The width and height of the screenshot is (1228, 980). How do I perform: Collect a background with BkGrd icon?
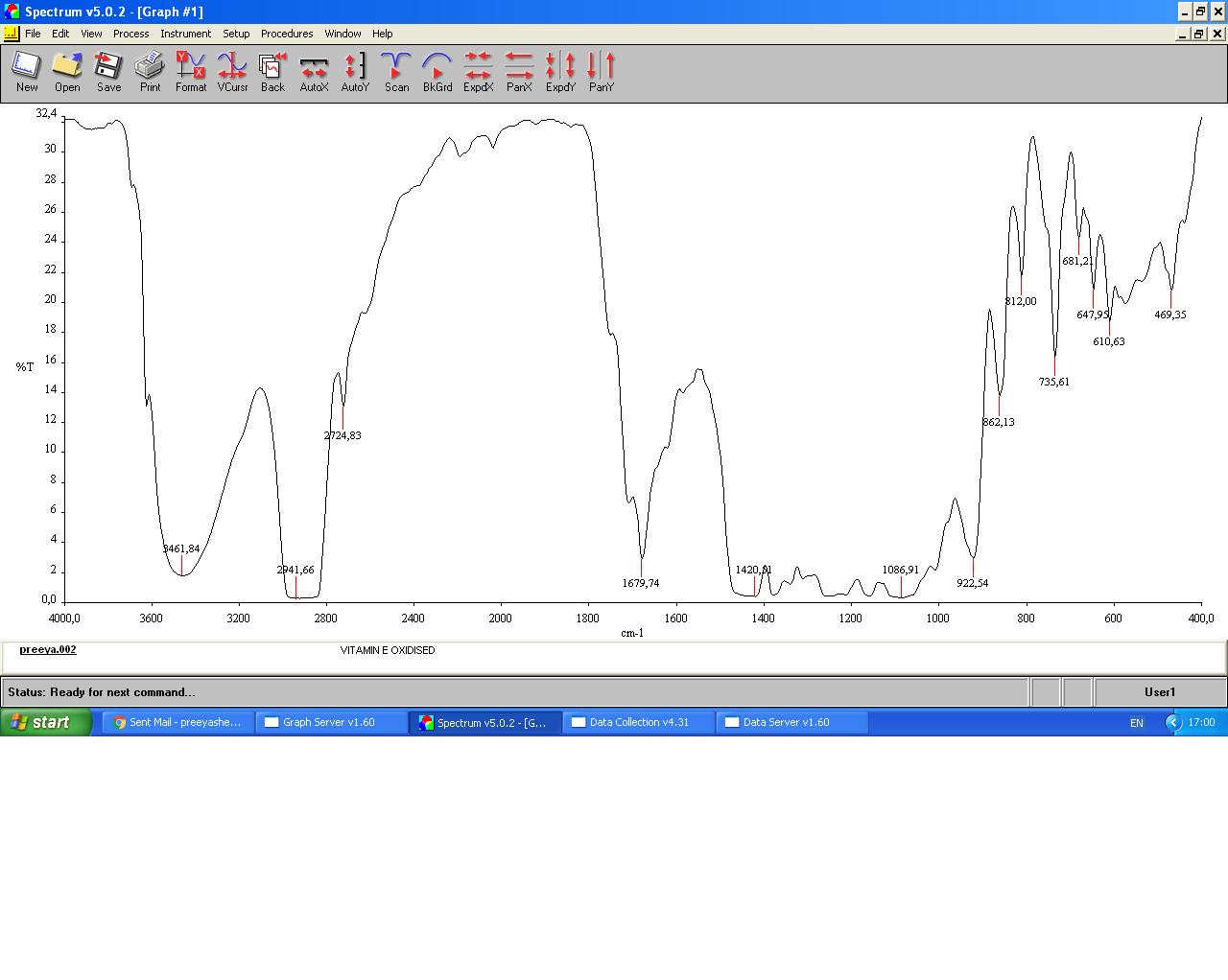point(437,73)
